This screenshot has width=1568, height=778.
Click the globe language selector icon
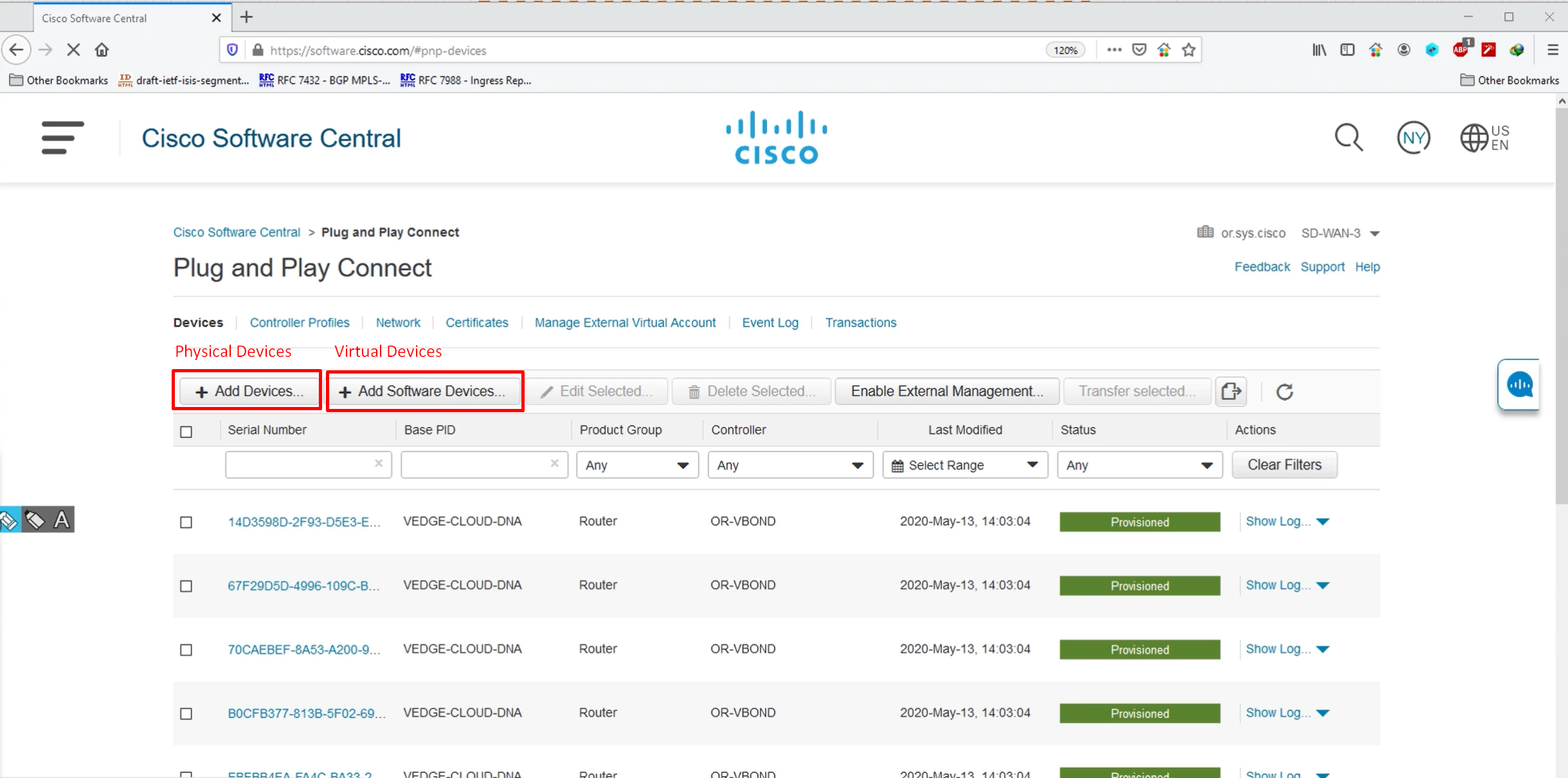[x=1473, y=138]
